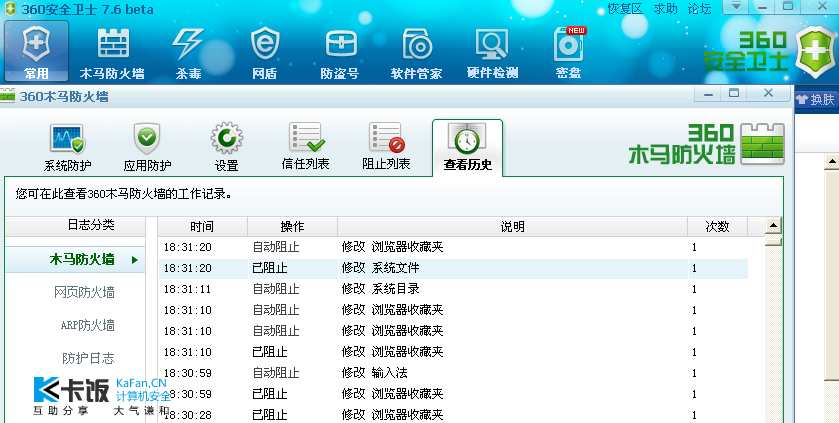Image resolution: width=839 pixels, height=423 pixels.
Task: Click the 论坛 forum link
Action: click(699, 9)
